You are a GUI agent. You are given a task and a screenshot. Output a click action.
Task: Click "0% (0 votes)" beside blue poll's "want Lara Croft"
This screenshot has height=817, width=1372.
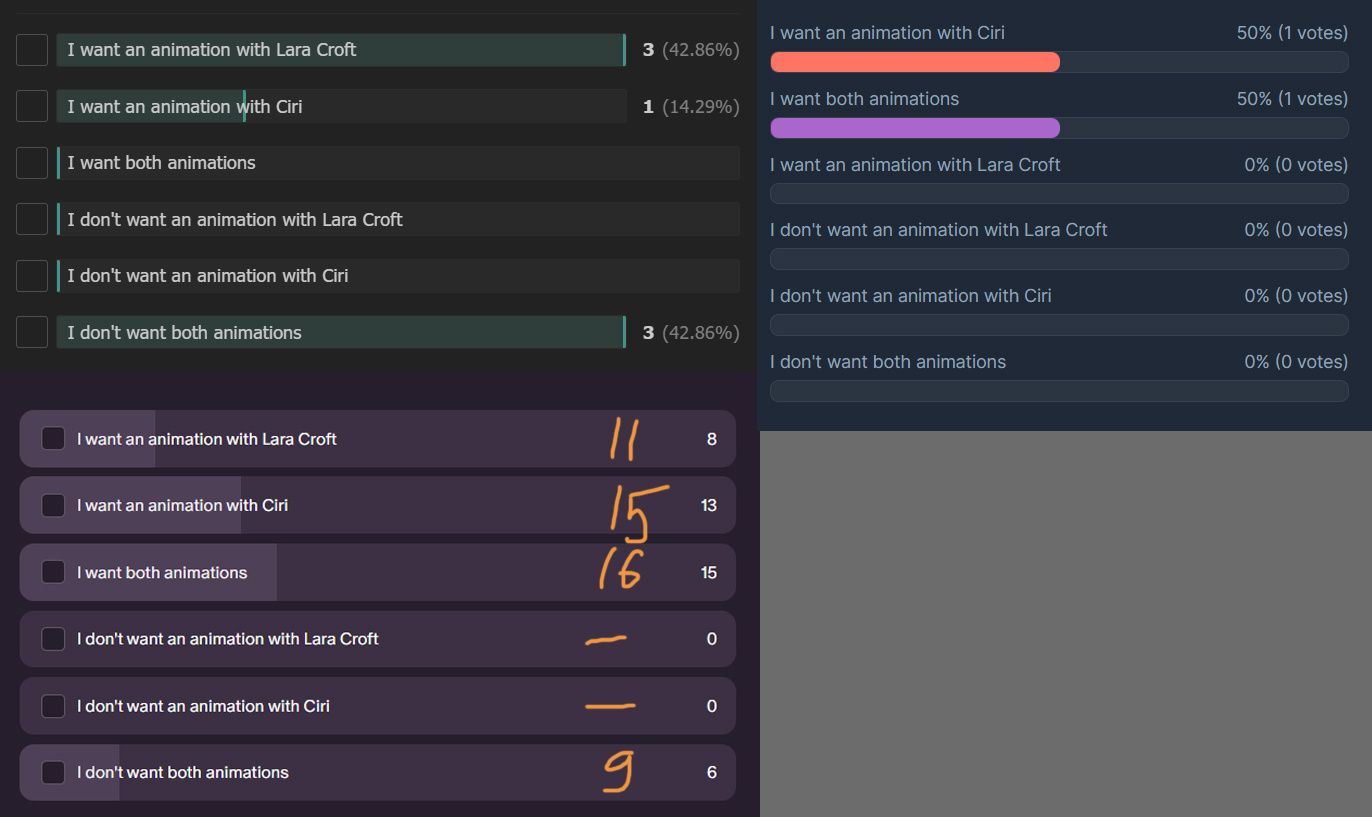pos(1296,165)
